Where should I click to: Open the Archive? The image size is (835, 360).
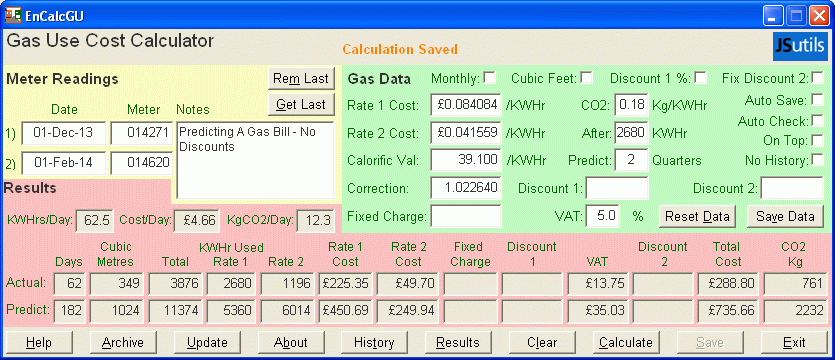123,342
